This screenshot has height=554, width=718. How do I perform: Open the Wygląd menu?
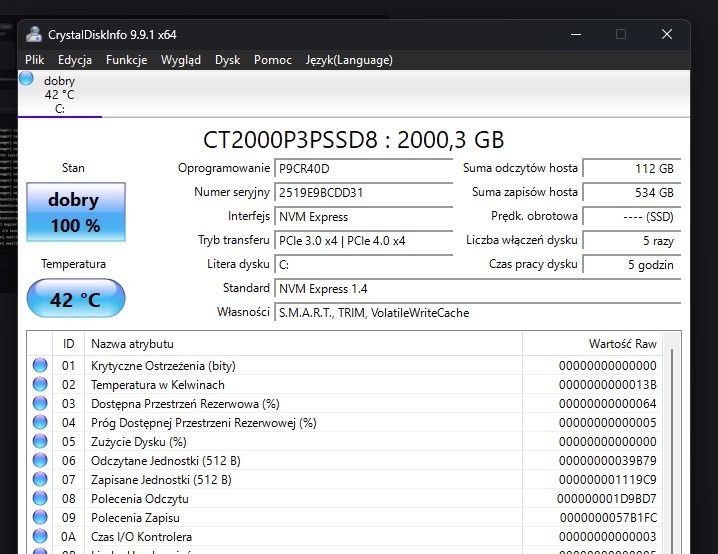[181, 60]
